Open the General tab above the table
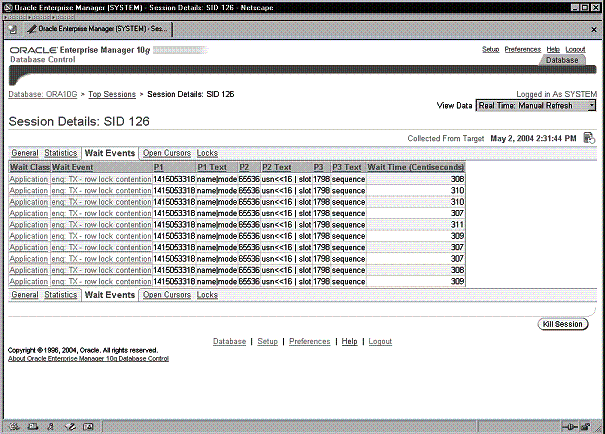Screen dimensions: 605x434 (25, 153)
